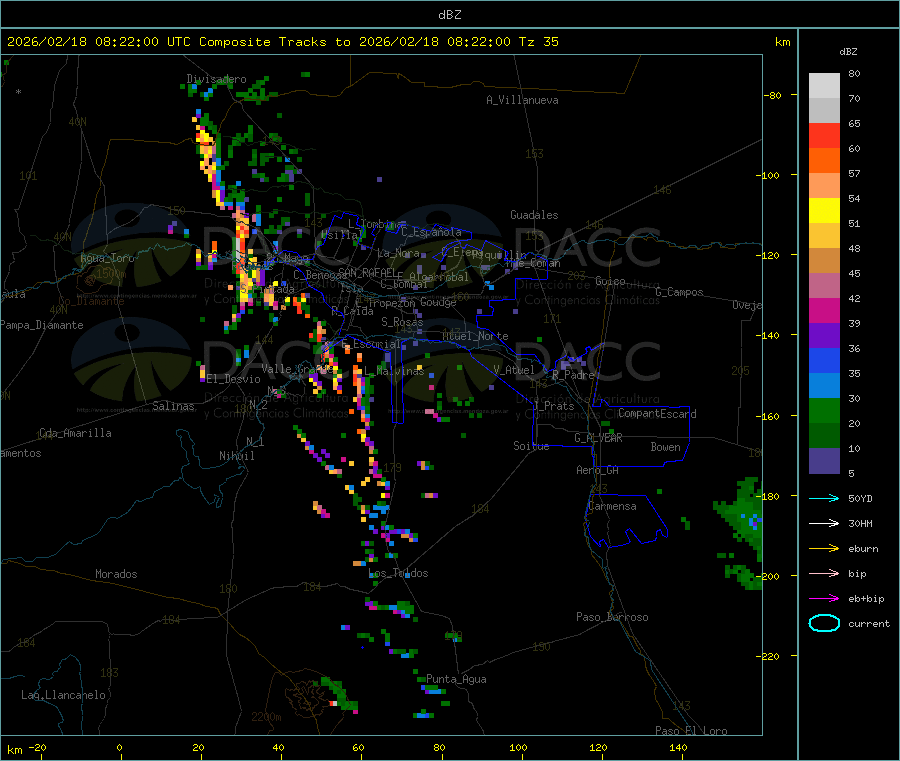
Task: Click the 'A_Villanueva' place label
Action: pyautogui.click(x=522, y=100)
